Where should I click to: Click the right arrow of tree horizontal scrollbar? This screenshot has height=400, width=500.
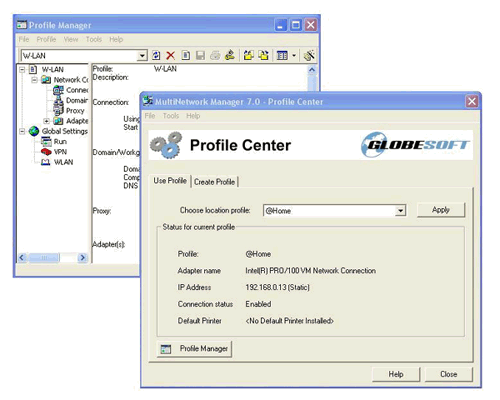click(x=82, y=258)
